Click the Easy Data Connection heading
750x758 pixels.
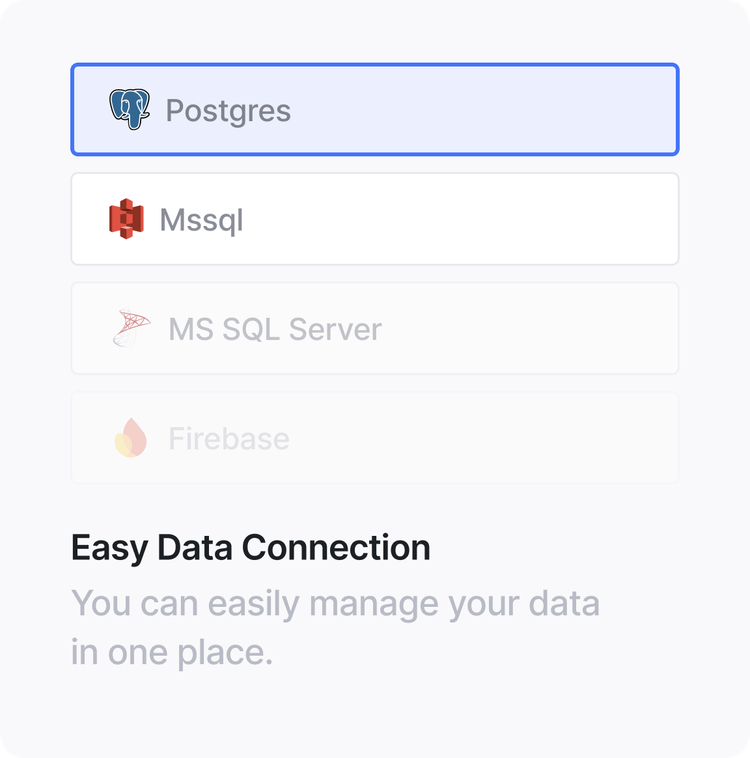250,548
